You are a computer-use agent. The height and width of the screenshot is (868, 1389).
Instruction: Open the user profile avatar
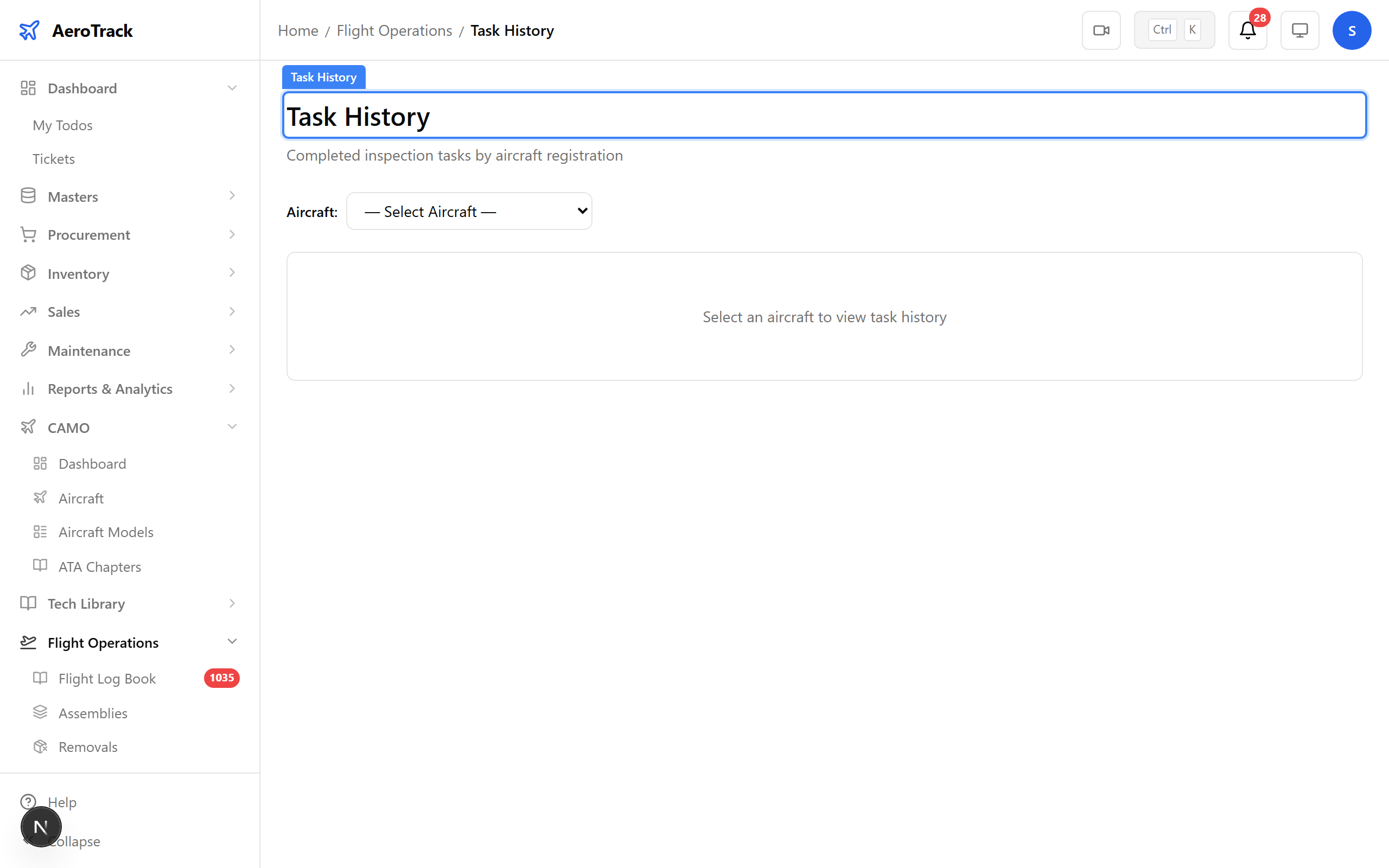point(1352,30)
